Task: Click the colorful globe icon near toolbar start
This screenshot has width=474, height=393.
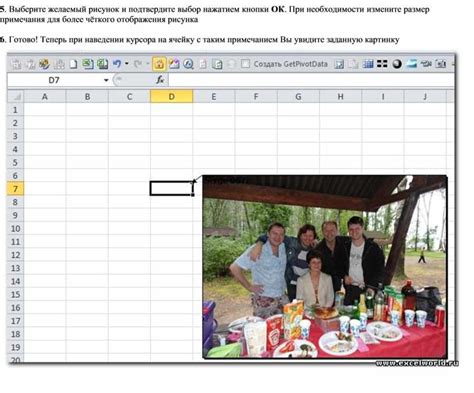Action: click(x=44, y=64)
